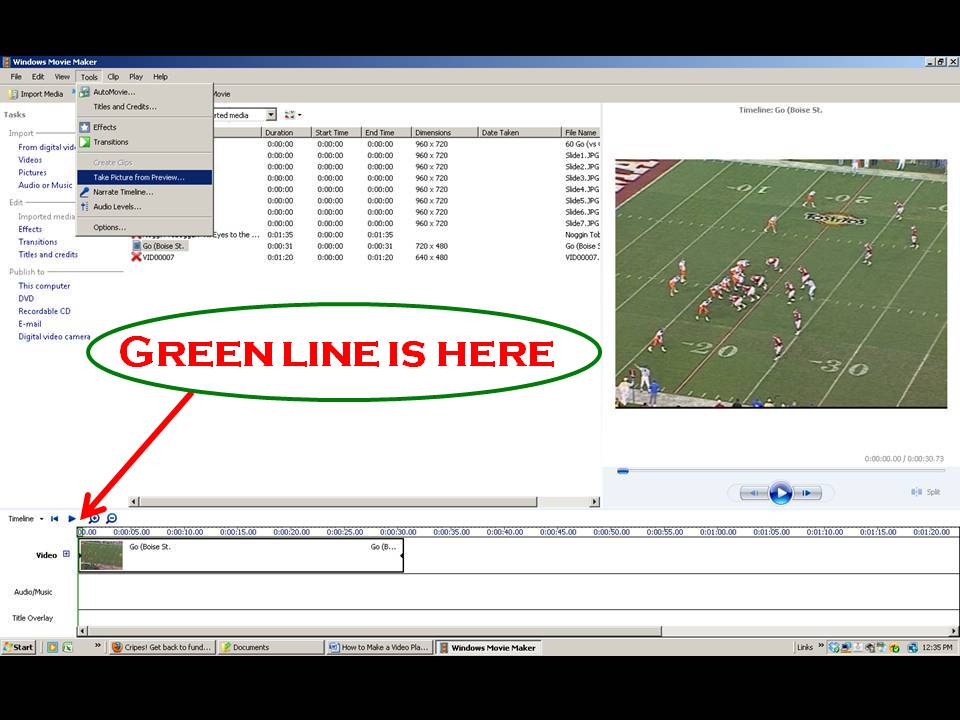
Task: Click the Split clip button
Action: 925,492
